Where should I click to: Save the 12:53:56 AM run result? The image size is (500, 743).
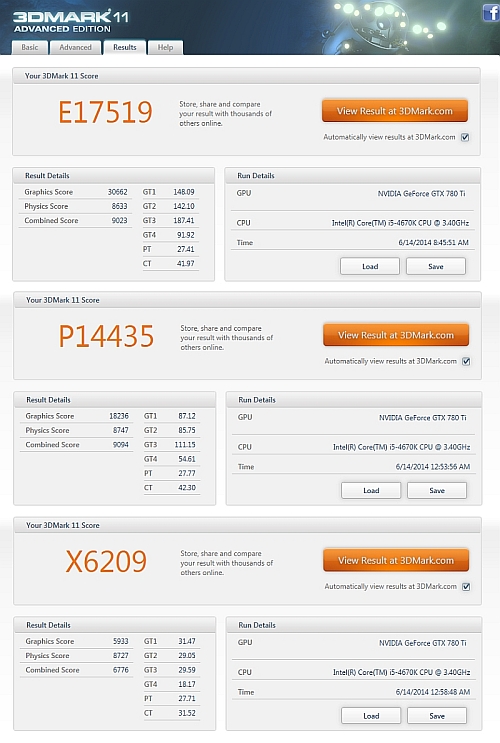(x=437, y=490)
